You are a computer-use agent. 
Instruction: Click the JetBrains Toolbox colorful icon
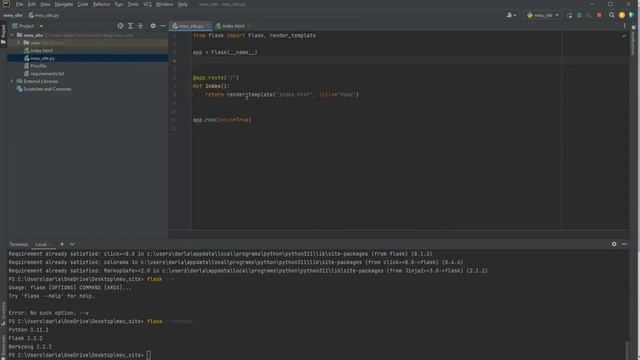click(x=631, y=16)
